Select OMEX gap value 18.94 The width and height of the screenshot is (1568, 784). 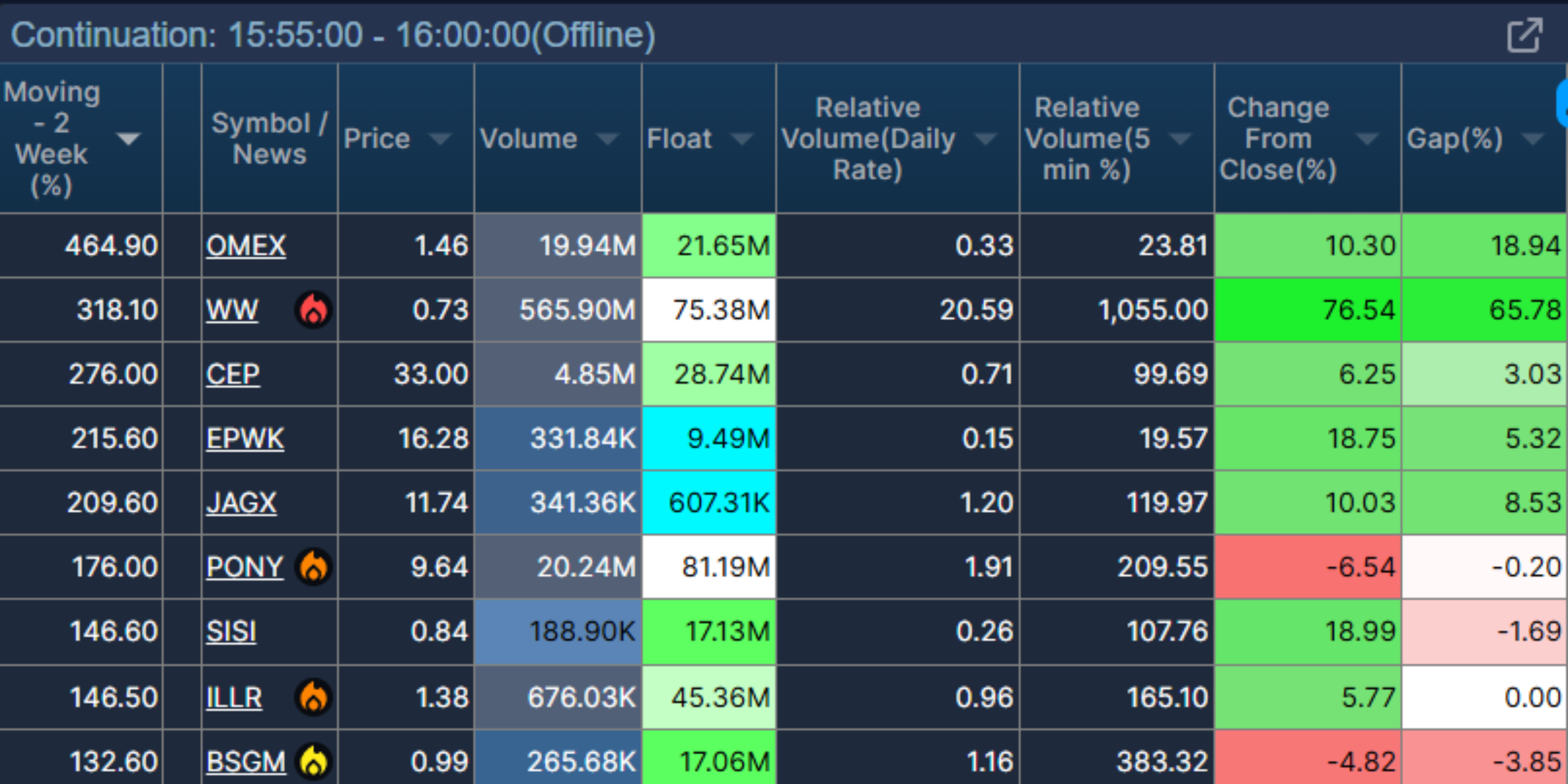1484,246
